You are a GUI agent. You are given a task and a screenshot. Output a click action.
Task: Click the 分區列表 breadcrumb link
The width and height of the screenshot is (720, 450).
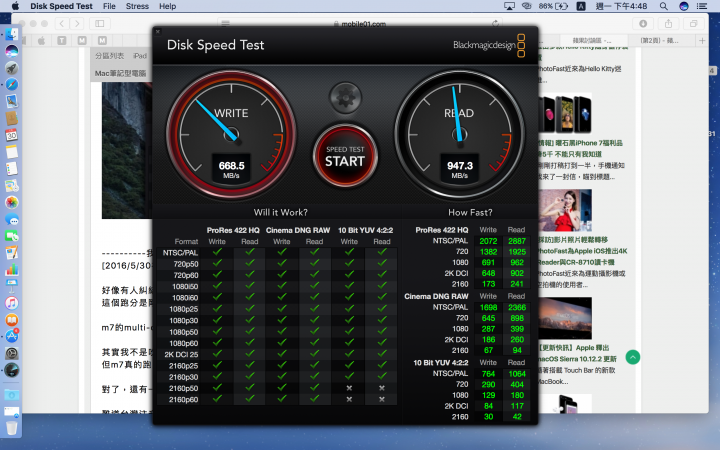[109, 56]
